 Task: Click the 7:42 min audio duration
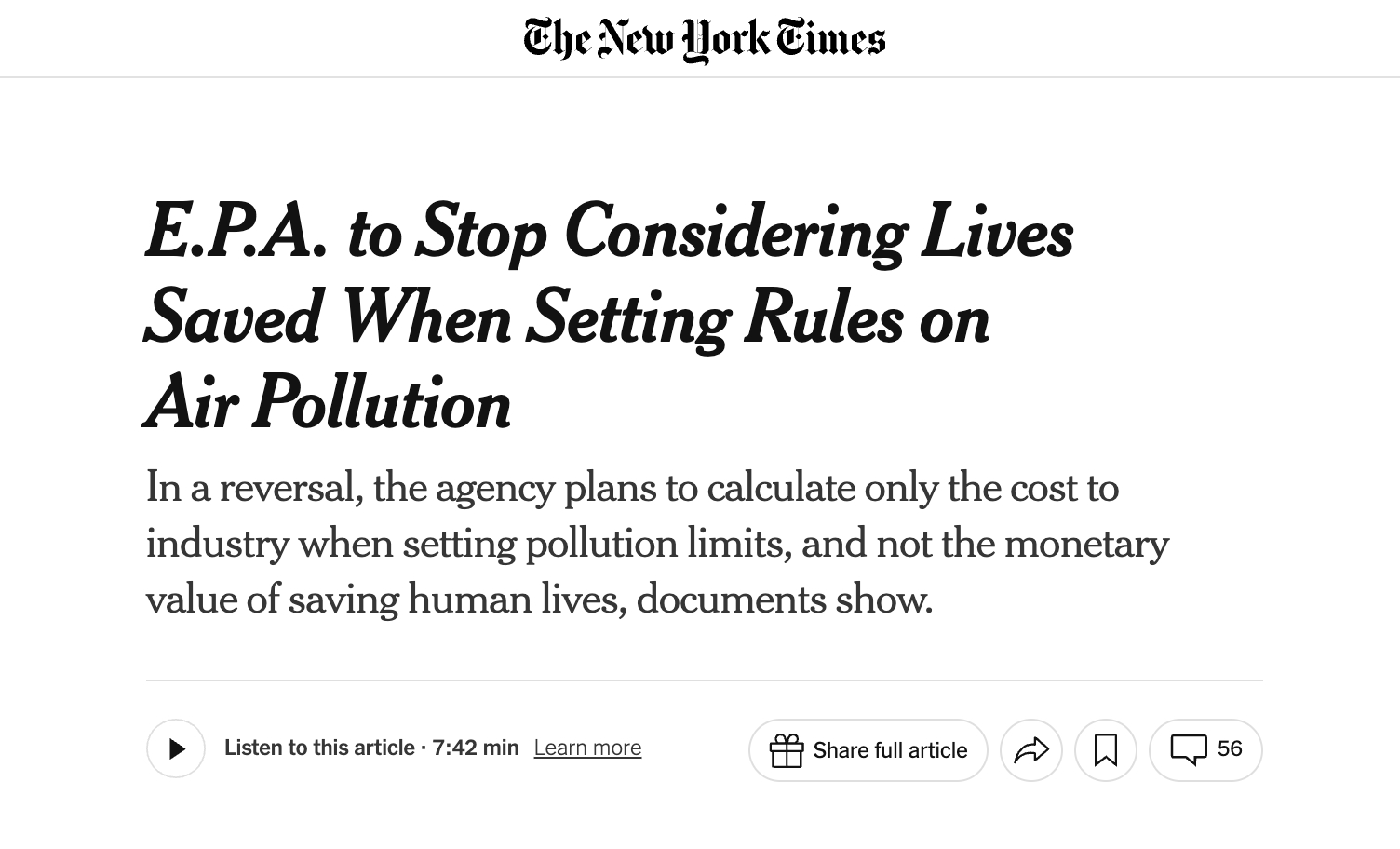[476, 748]
